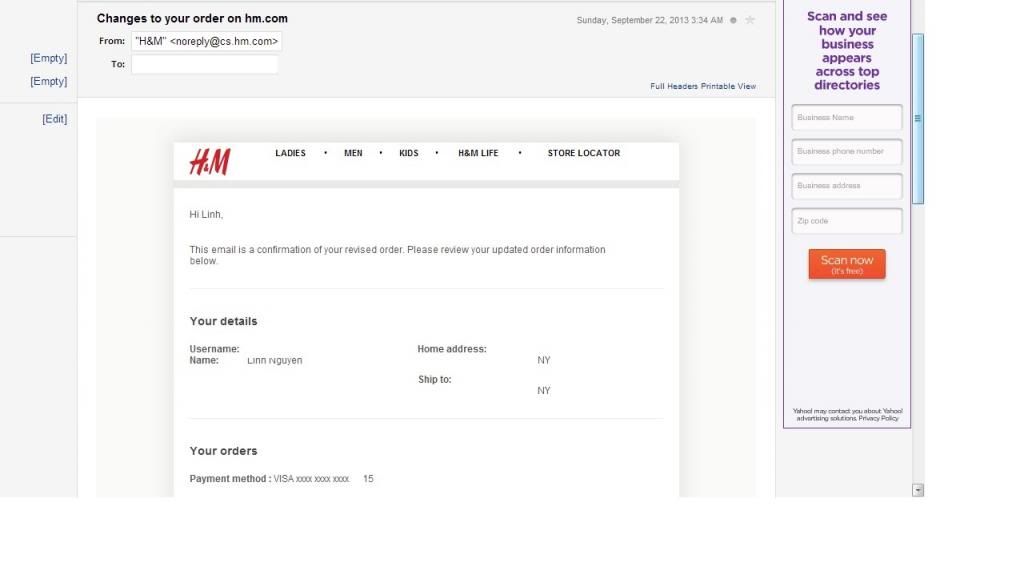Viewport: 1024px width, 582px height.
Task: Focus the Business Name field
Action: click(846, 118)
